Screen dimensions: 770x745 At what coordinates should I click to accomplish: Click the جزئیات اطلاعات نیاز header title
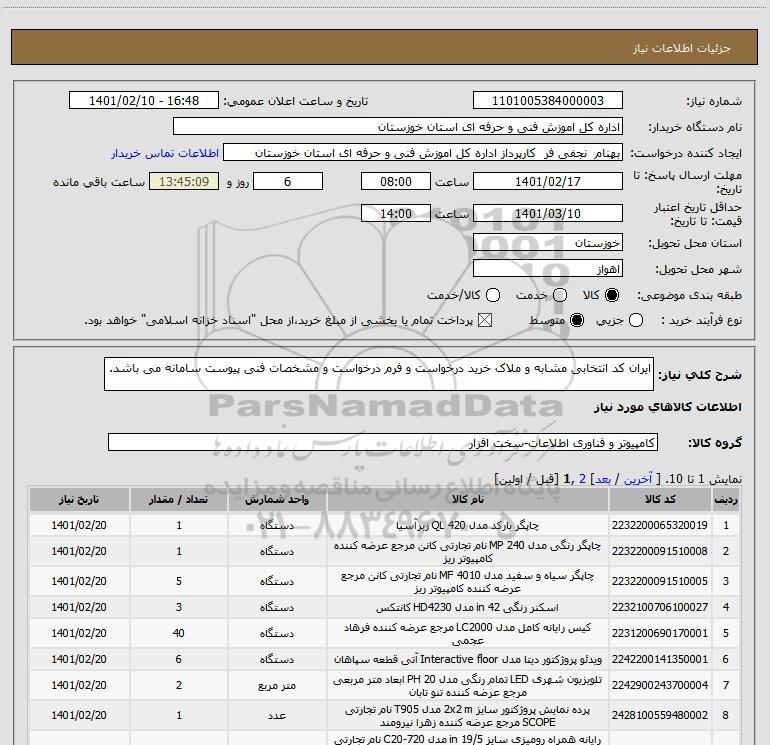[x=682, y=48]
